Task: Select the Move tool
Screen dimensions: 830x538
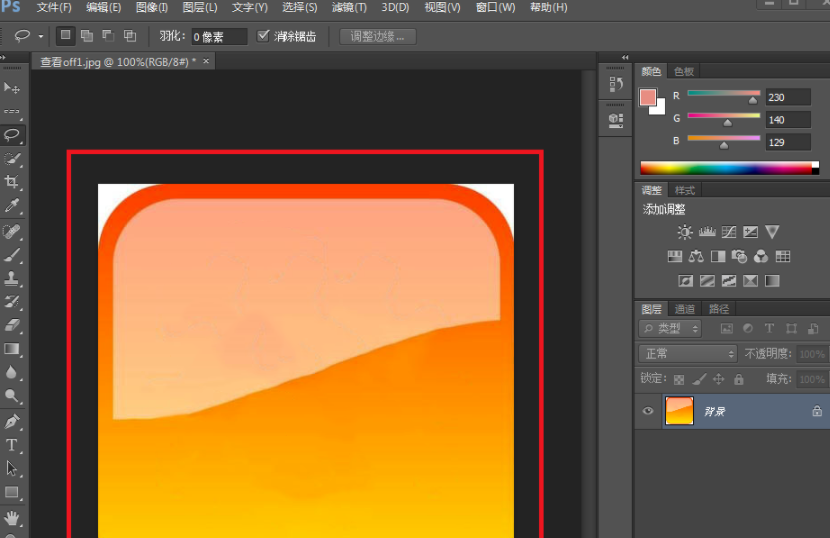Action: point(12,88)
